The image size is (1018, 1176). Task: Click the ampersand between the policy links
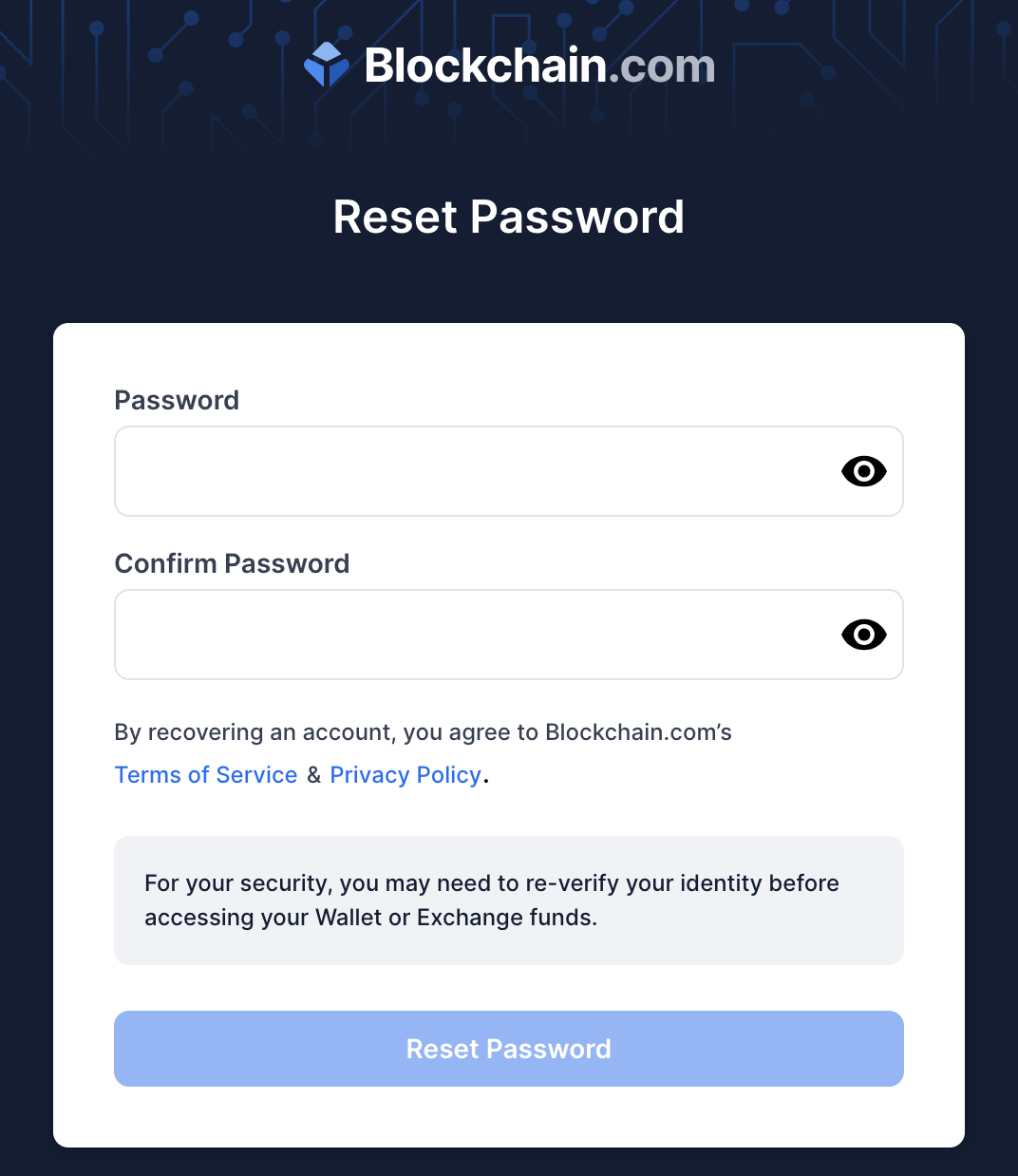pyautogui.click(x=314, y=775)
